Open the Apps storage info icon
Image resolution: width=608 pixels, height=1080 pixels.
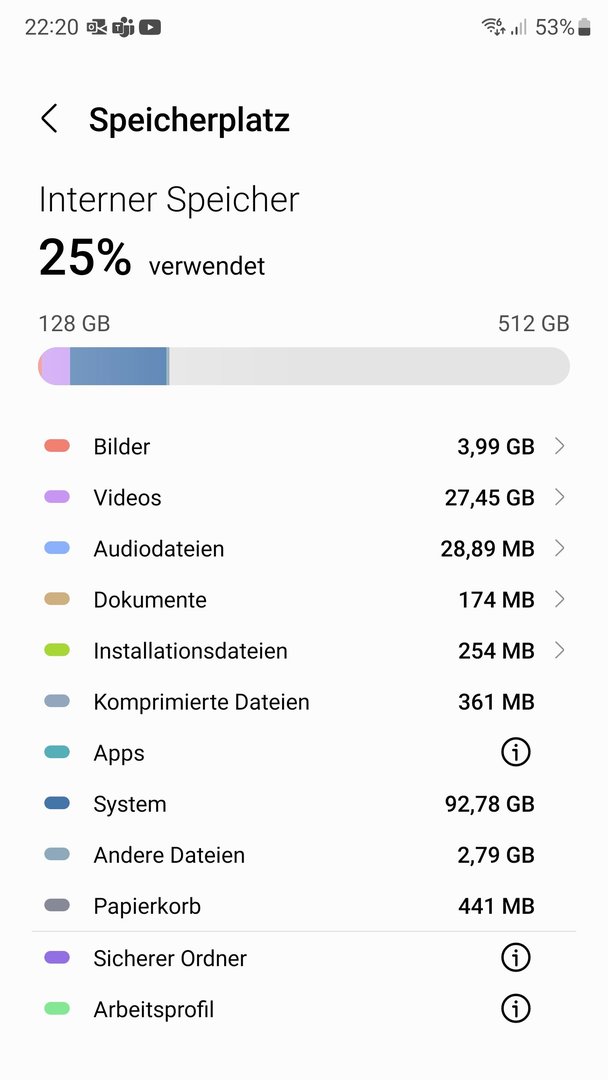[x=515, y=753]
